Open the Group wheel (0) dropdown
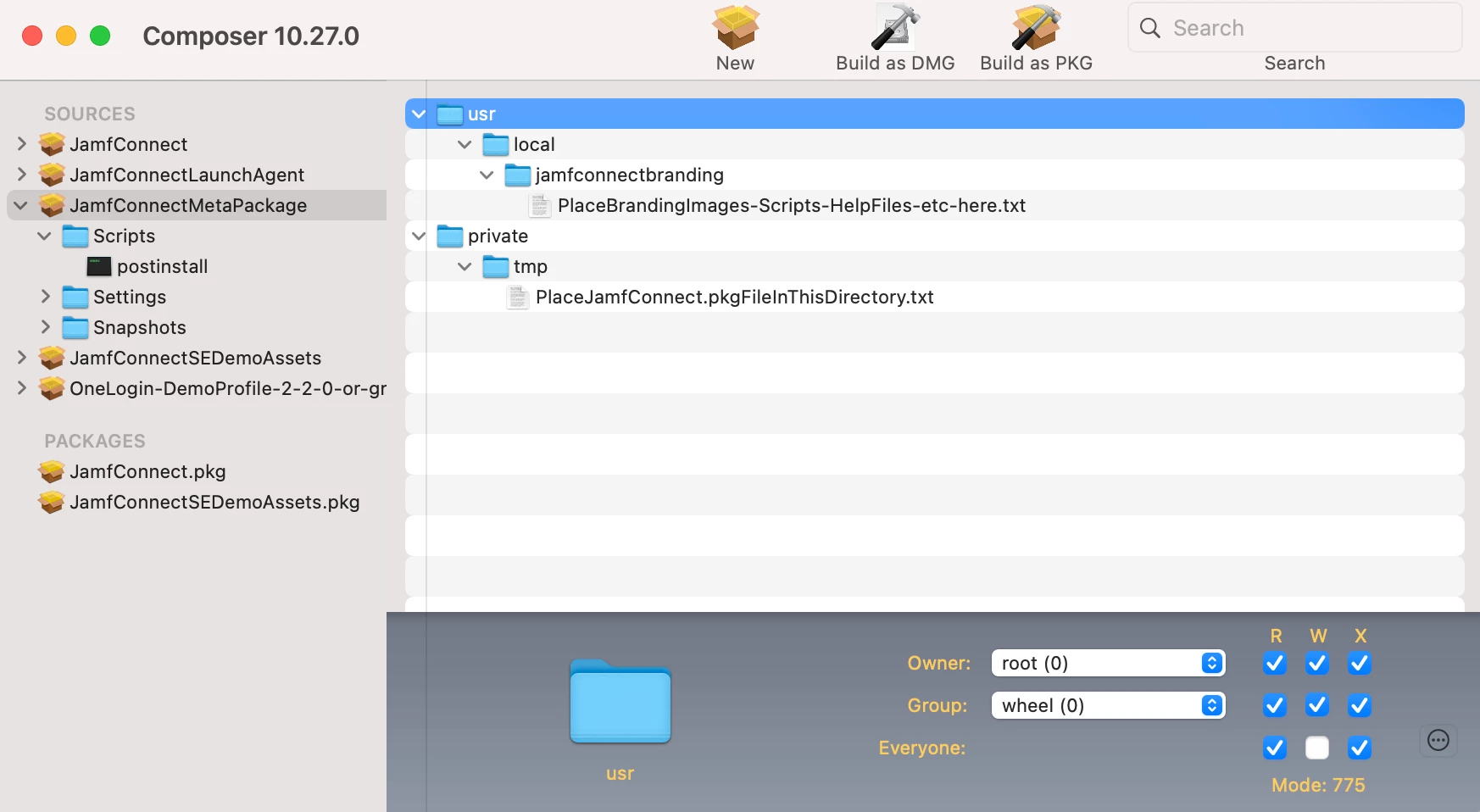Screen dimensions: 1480x812 [1108, 705]
